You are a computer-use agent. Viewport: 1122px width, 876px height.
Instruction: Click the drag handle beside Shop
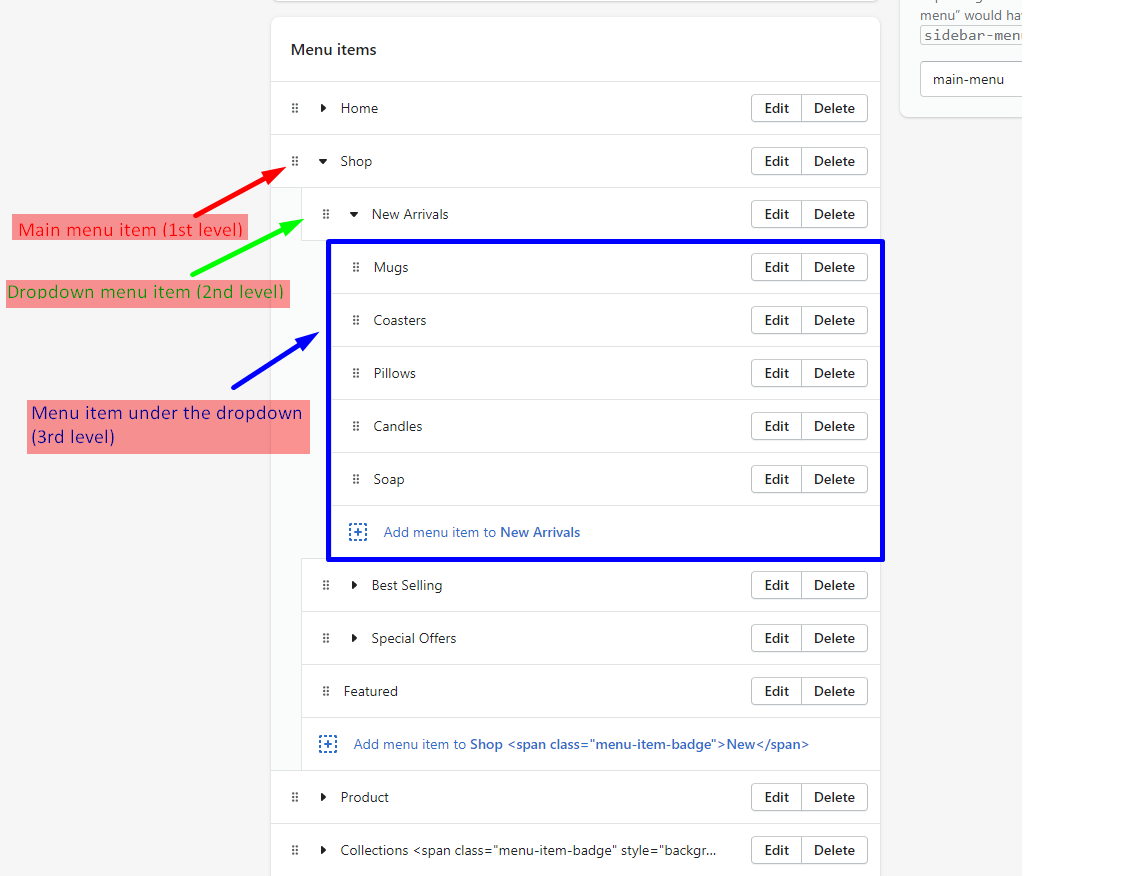point(295,161)
